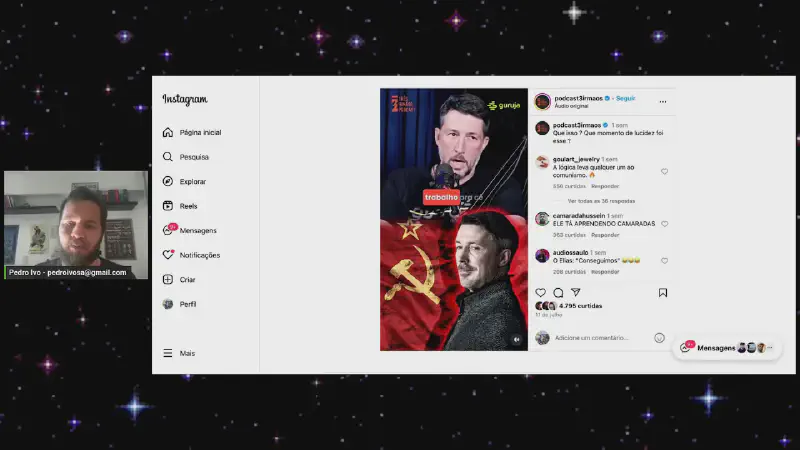Click goulart_jewelry comment avatar
Image resolution: width=800 pixels, height=450 pixels.
[x=542, y=163]
